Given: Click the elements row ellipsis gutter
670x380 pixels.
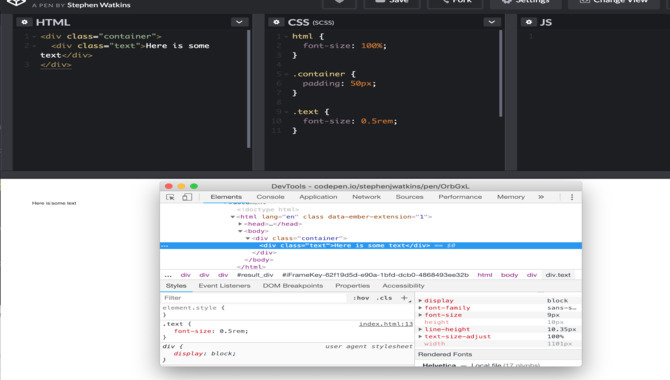Looking at the screenshot, I should tap(165, 246).
